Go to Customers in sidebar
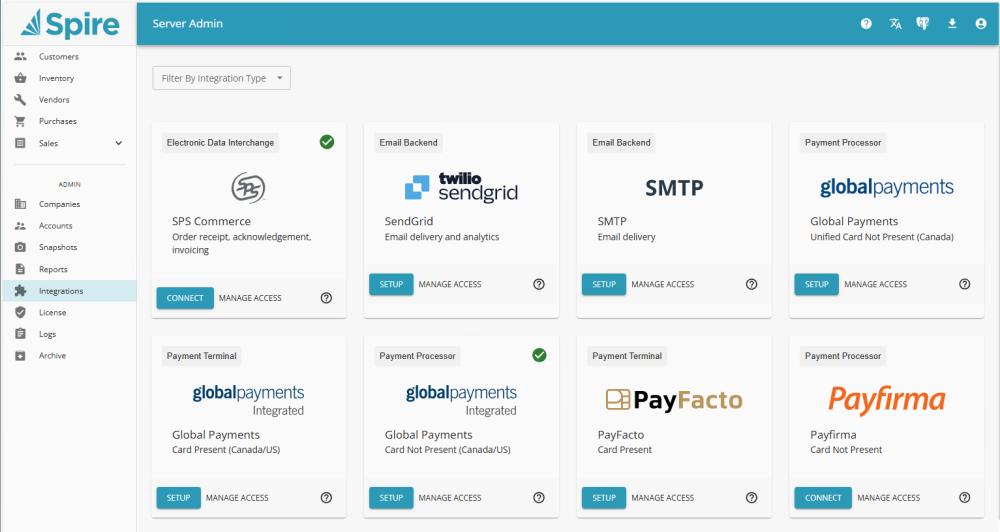Screen dimensions: 1000x532 (x=59, y=56)
